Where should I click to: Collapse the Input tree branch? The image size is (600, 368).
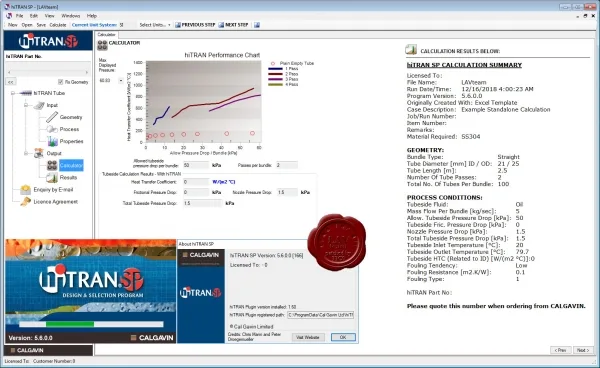tap(26, 105)
